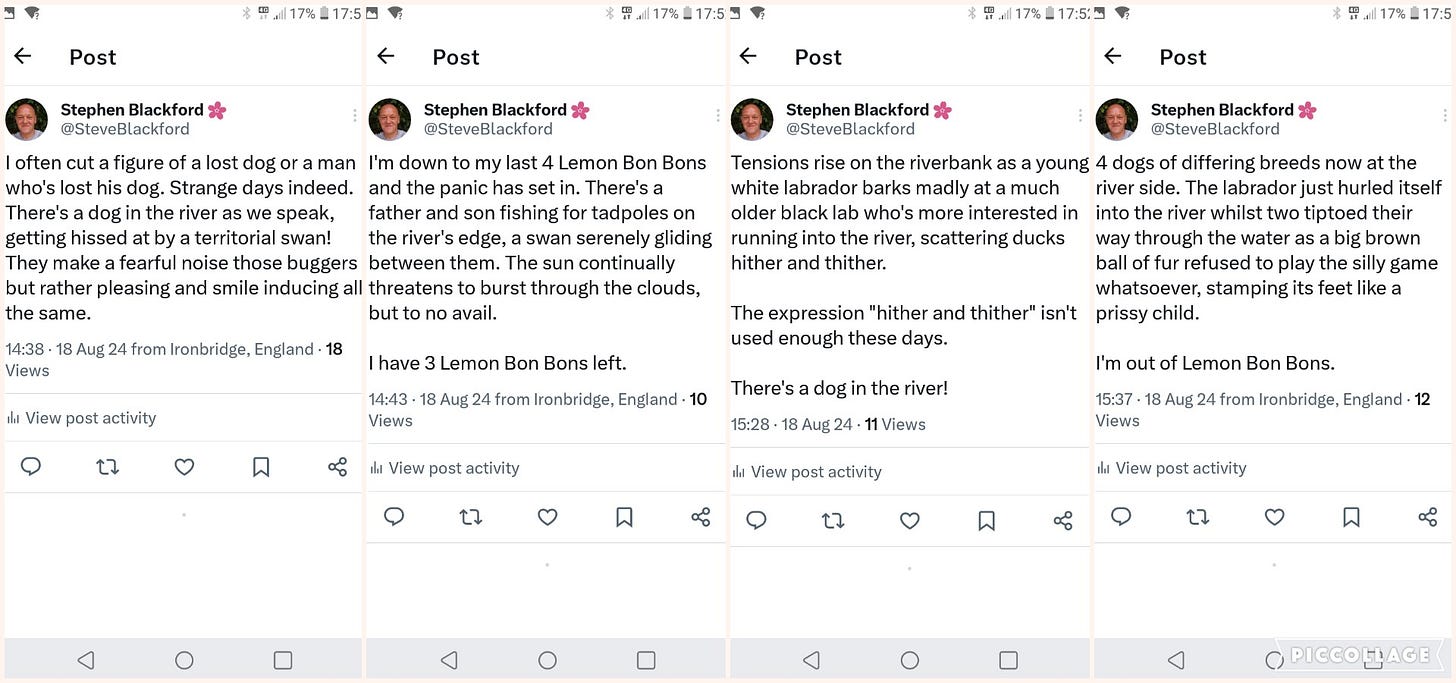Repost the 15:37 four dogs post
Screen dimensions: 1456x683
point(1197,517)
